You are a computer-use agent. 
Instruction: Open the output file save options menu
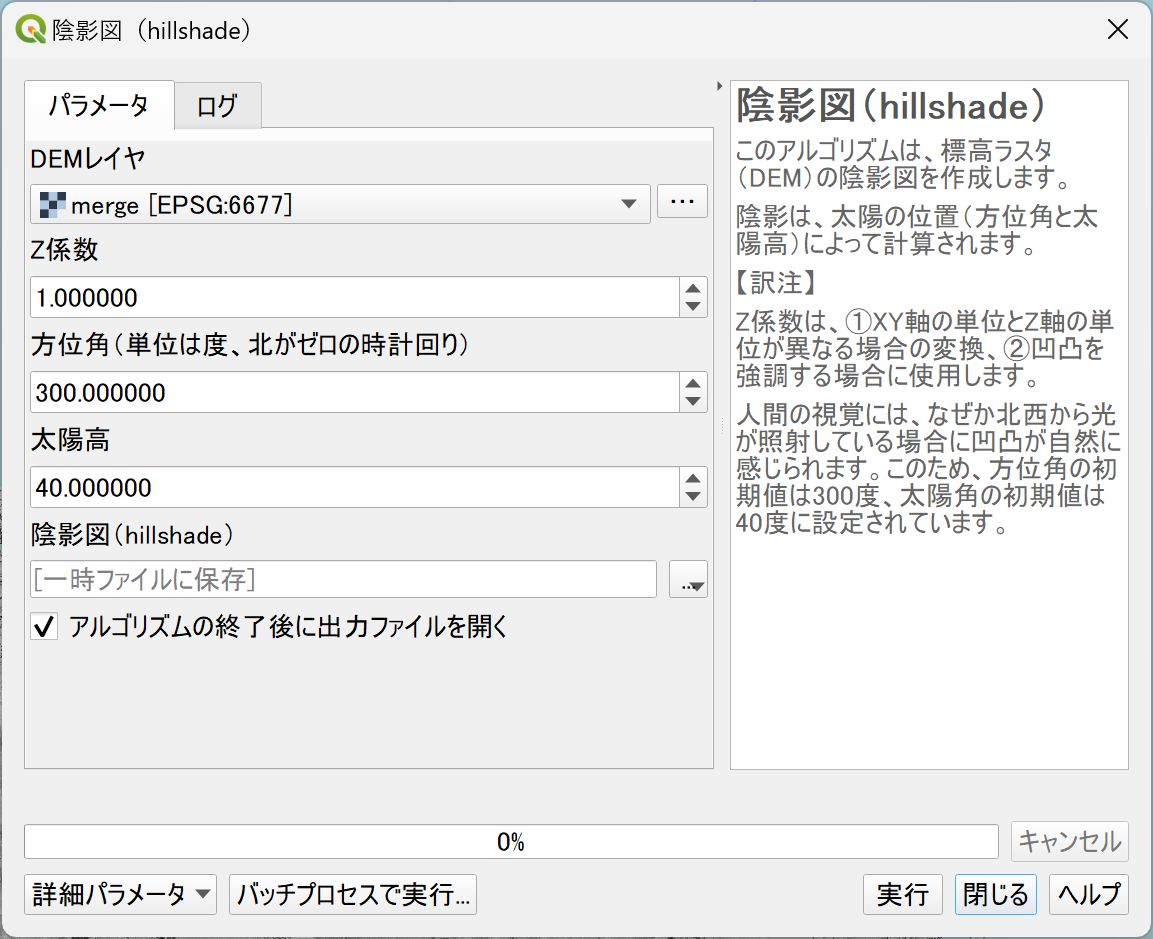[x=688, y=579]
